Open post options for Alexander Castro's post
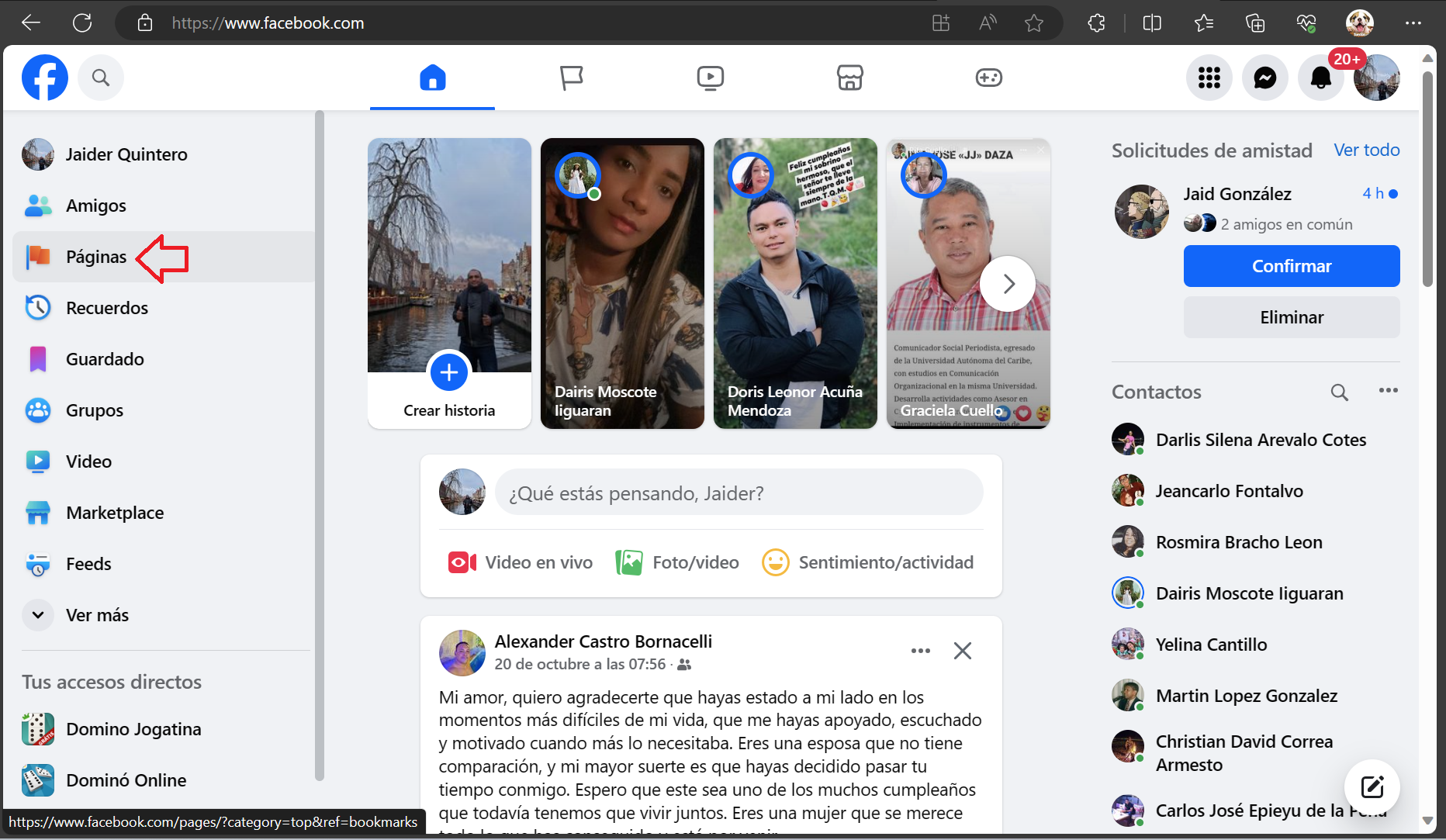The image size is (1446, 840). [x=920, y=651]
